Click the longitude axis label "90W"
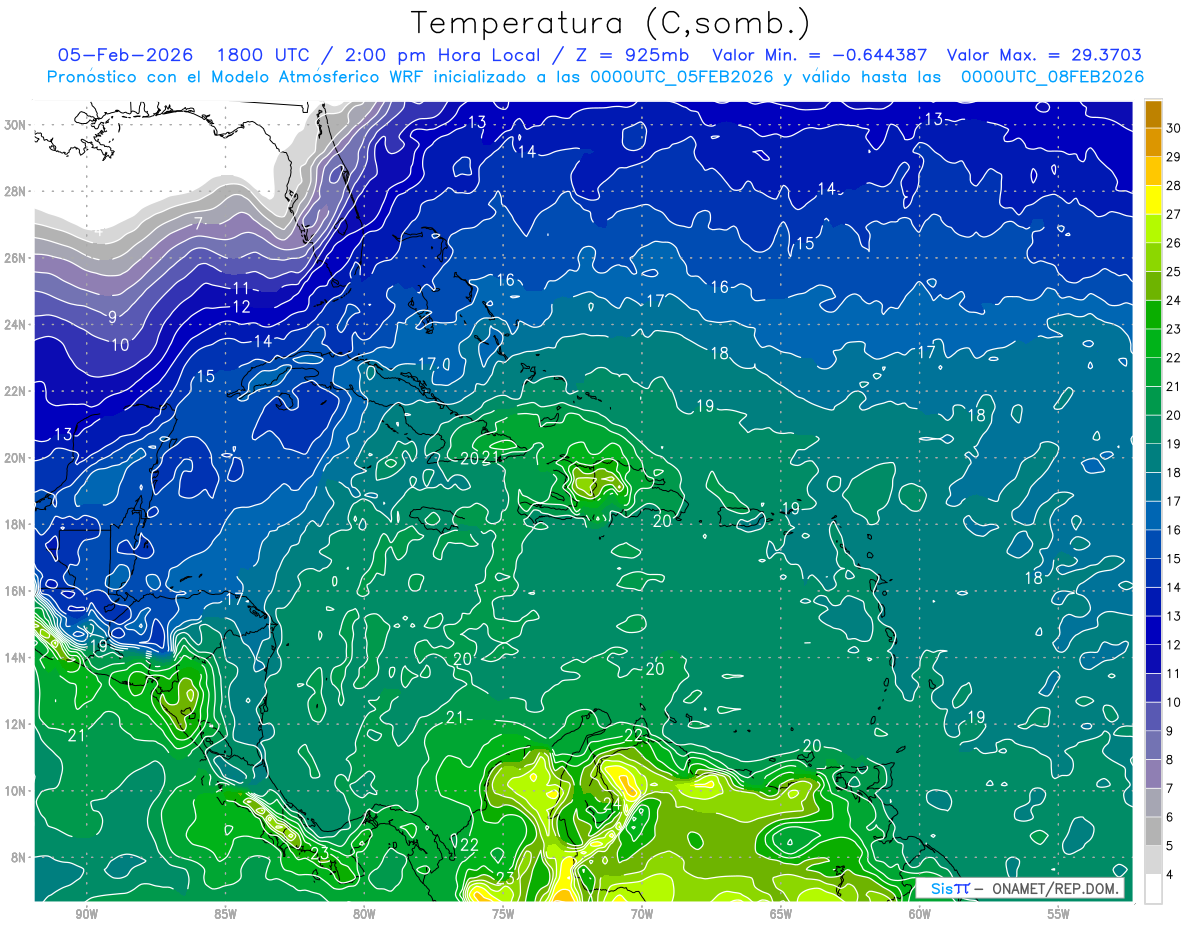 coord(86,914)
